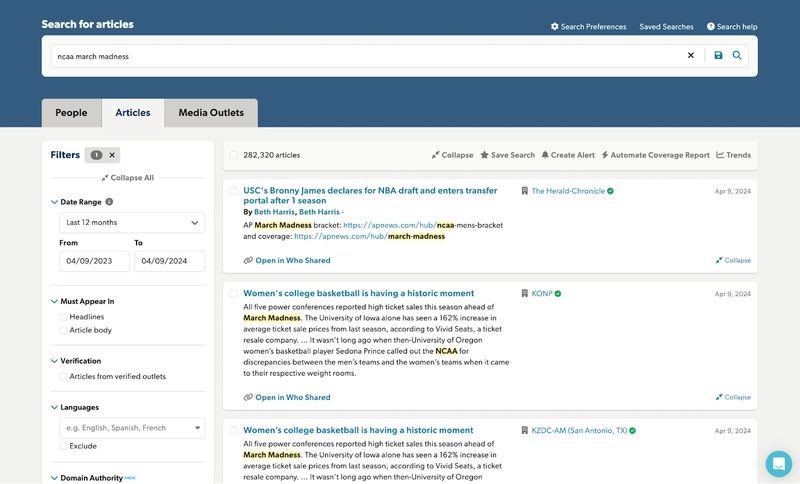Enable the Headlines checkbox
The height and width of the screenshot is (484, 800).
click(64, 317)
